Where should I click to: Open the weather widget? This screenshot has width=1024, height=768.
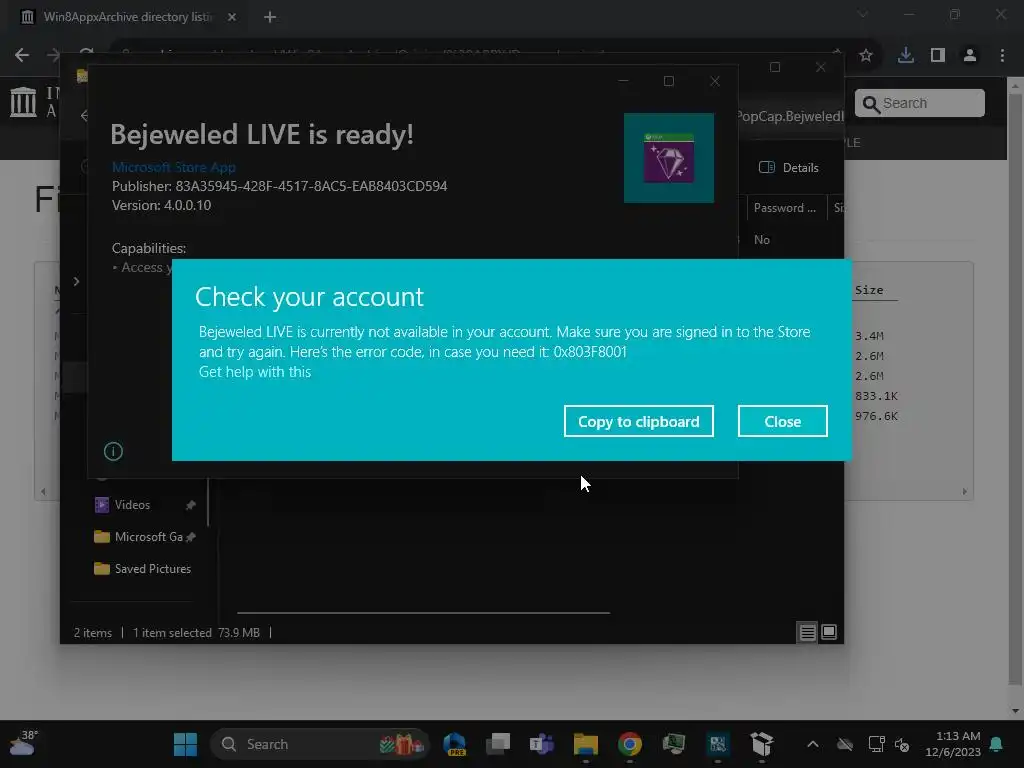(24, 744)
